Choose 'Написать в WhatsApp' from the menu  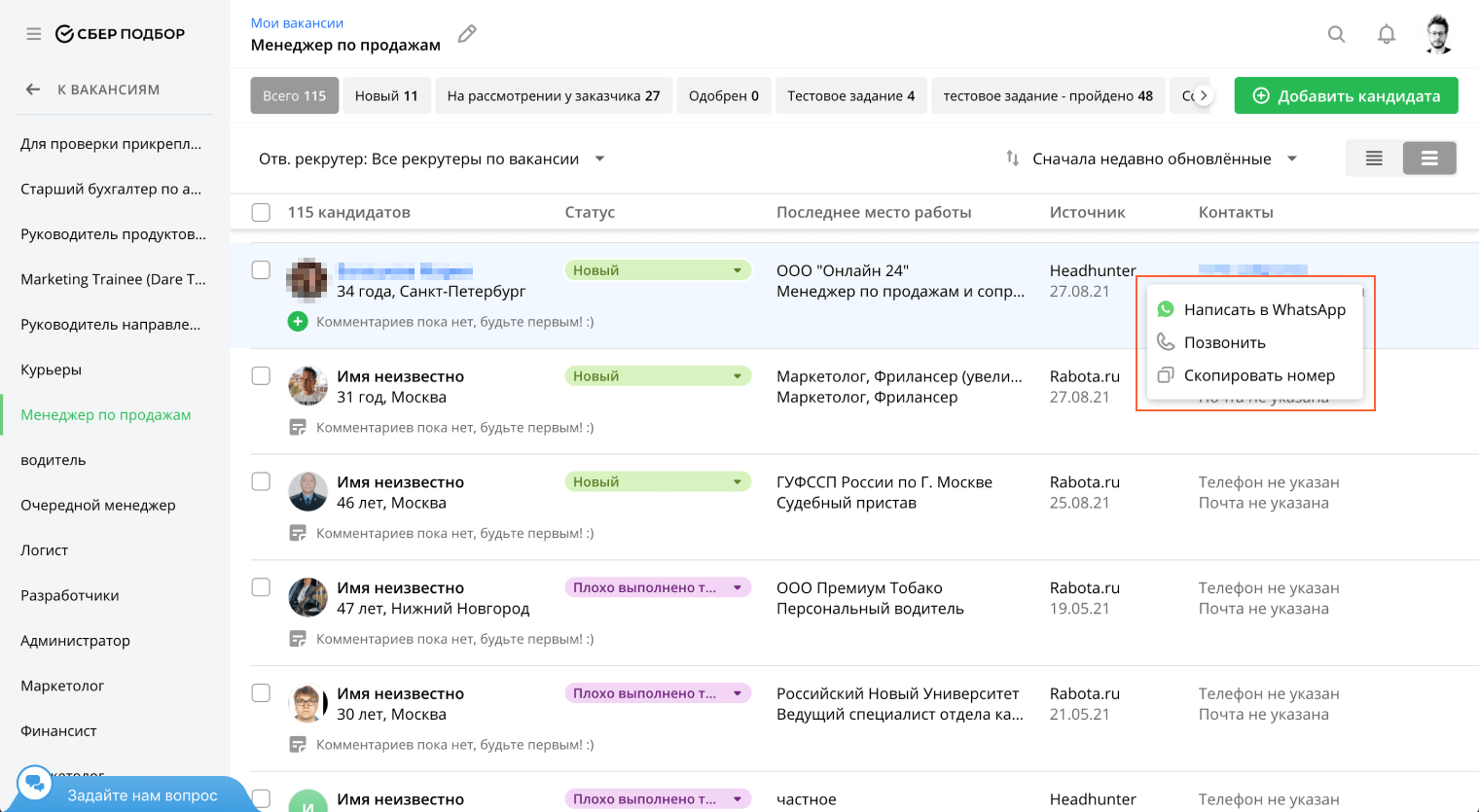pyautogui.click(x=1264, y=310)
